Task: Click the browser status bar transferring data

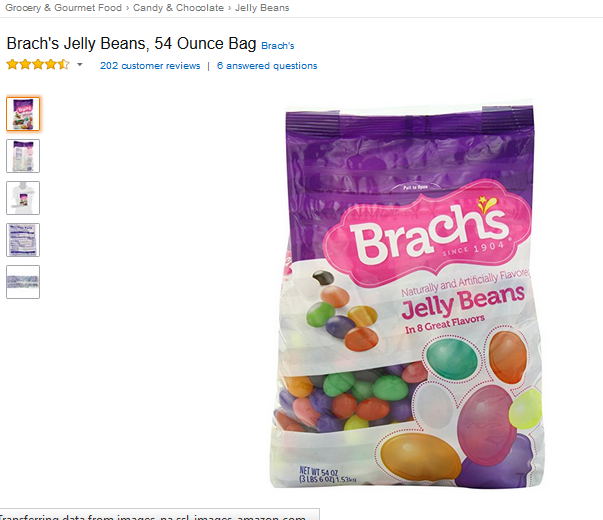Action: click(159, 515)
